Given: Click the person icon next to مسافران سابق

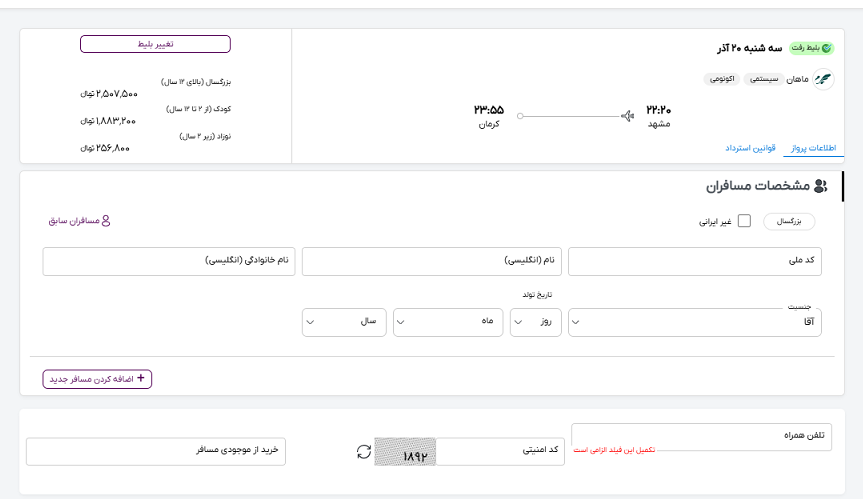Looking at the screenshot, I should (x=106, y=221).
